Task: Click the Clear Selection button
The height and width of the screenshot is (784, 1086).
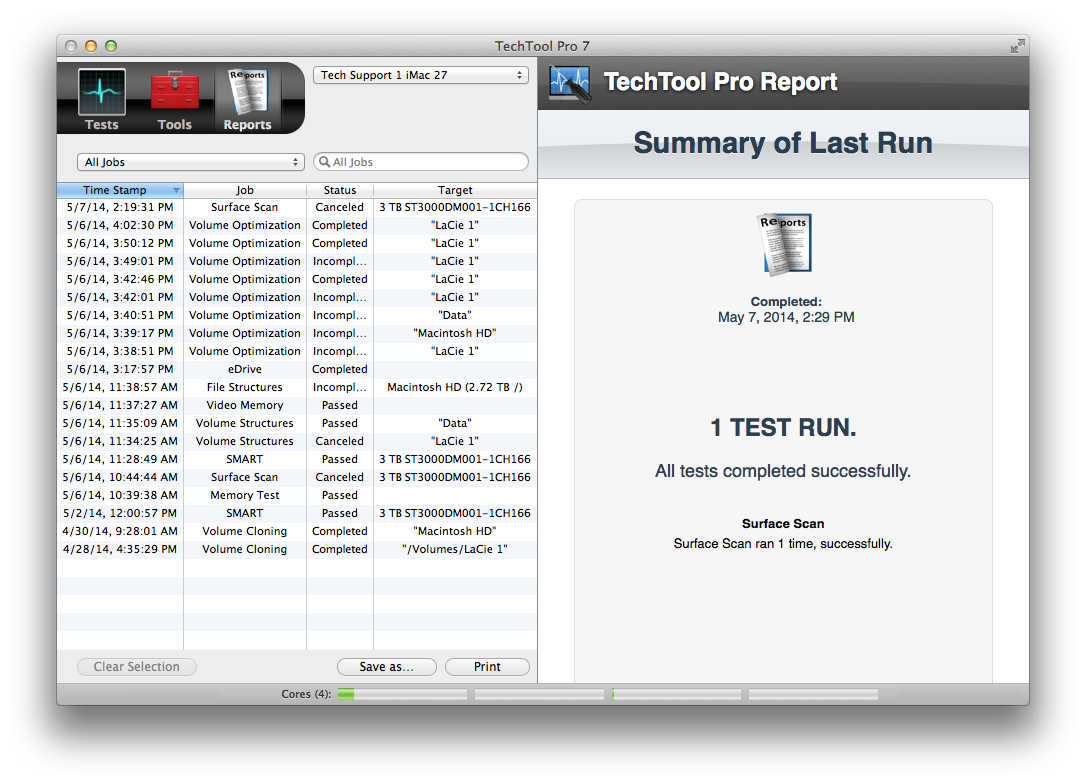Action: tap(136, 666)
